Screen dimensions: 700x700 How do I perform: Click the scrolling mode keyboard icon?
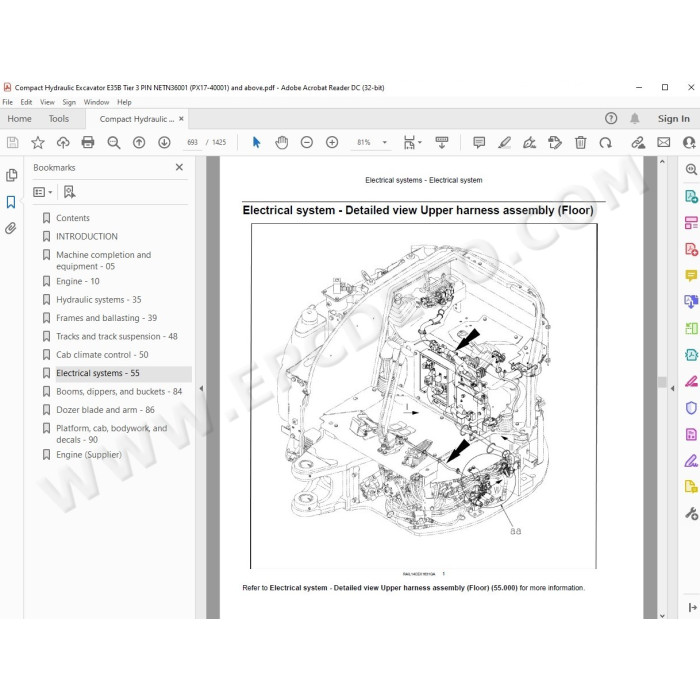442,142
